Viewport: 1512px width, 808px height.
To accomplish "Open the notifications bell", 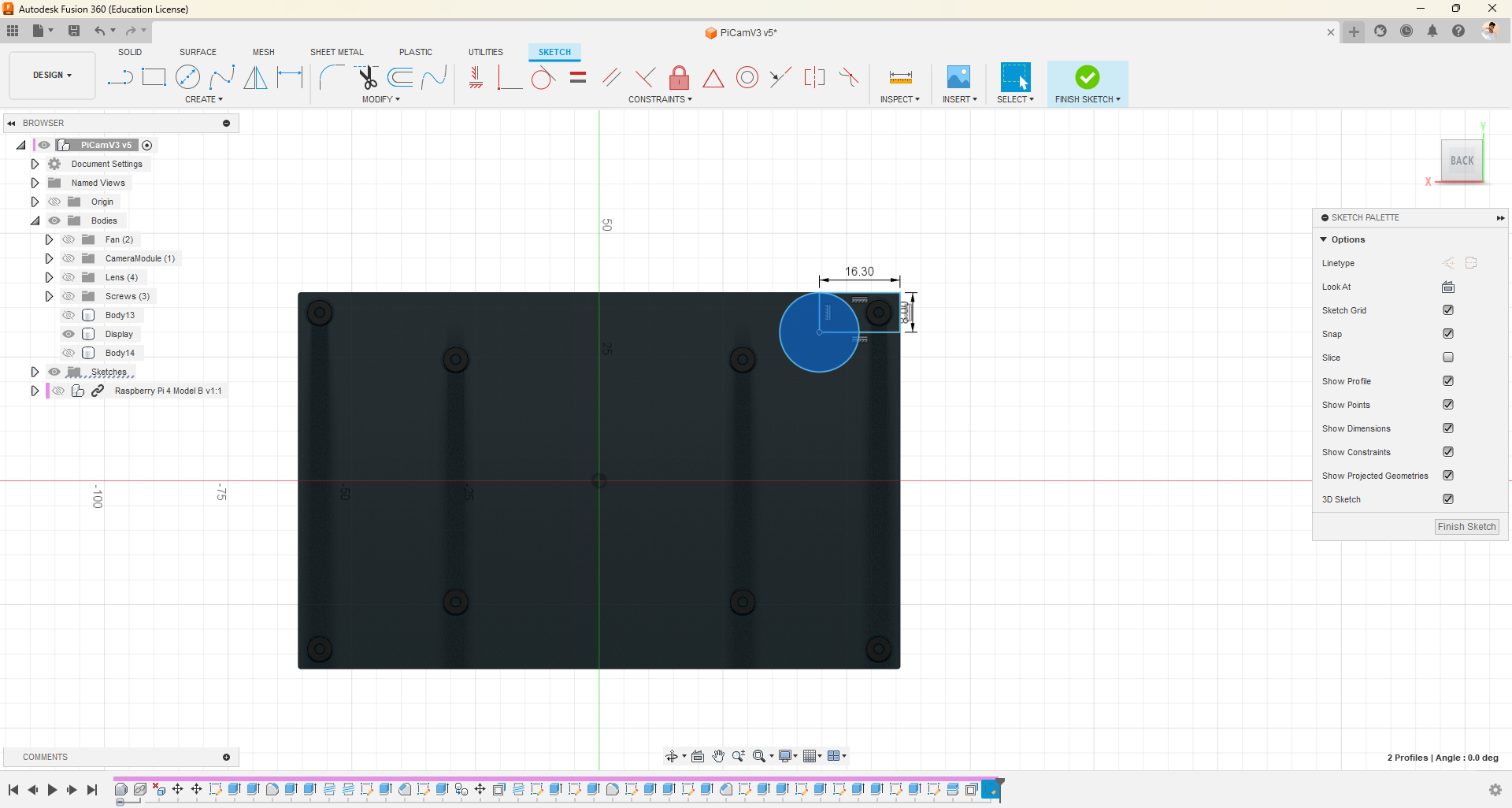I will [x=1432, y=31].
